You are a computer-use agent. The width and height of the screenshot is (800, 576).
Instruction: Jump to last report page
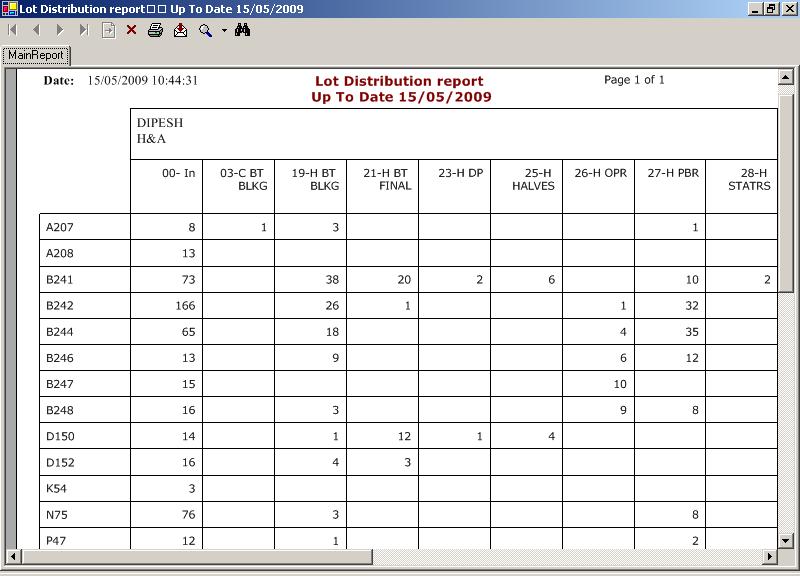(x=84, y=30)
